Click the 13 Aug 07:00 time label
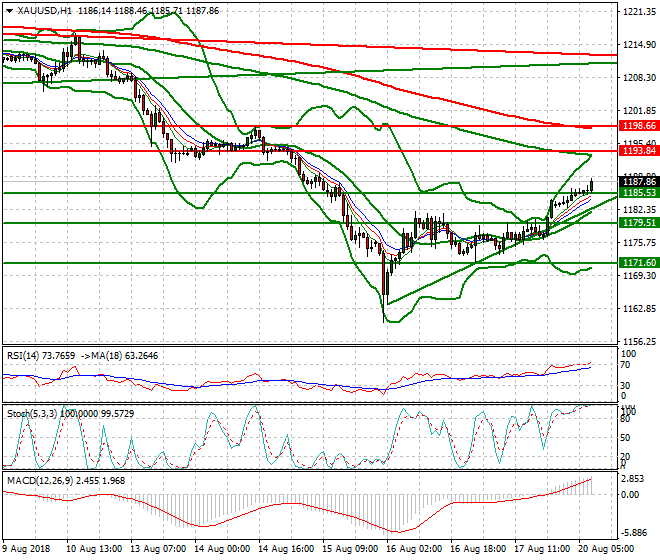 click(x=158, y=549)
